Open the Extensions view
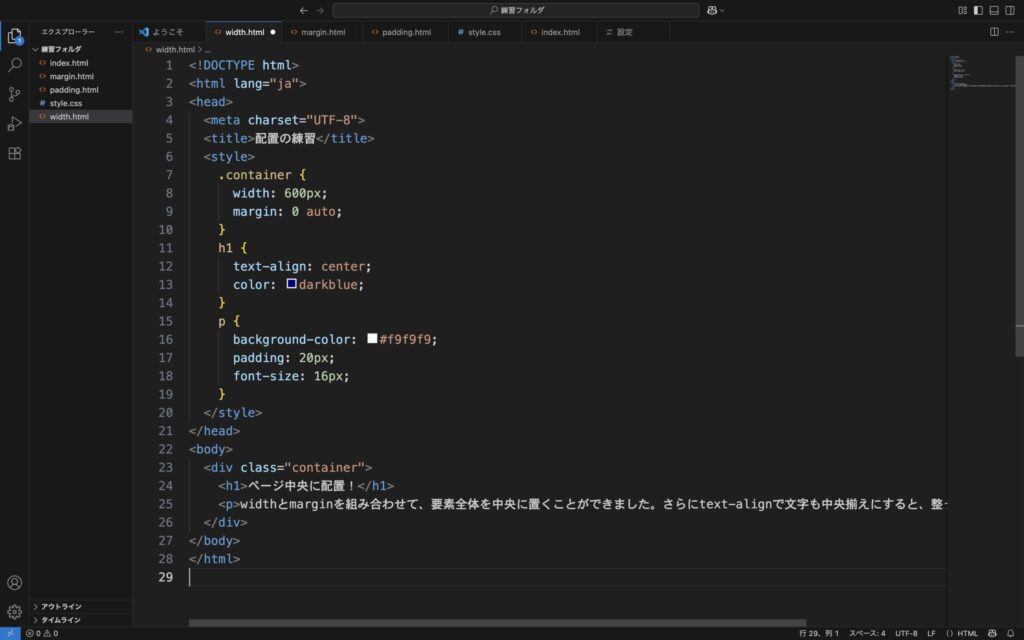 point(14,153)
